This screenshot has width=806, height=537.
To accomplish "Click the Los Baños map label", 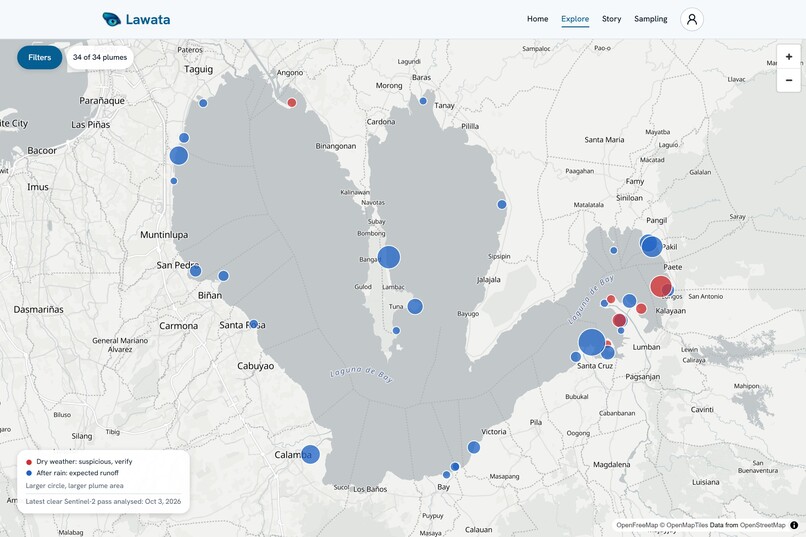I will coord(370,489).
